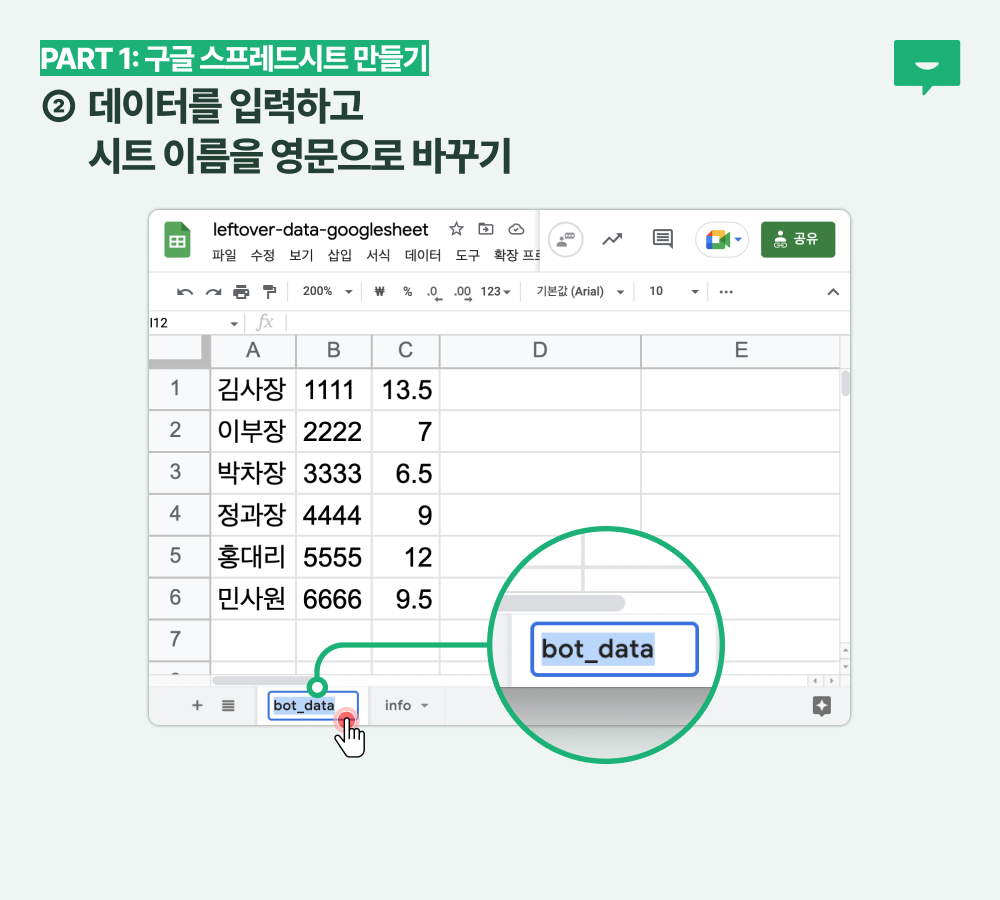Check the cloud save status icon
1000x900 pixels.
[x=516, y=229]
